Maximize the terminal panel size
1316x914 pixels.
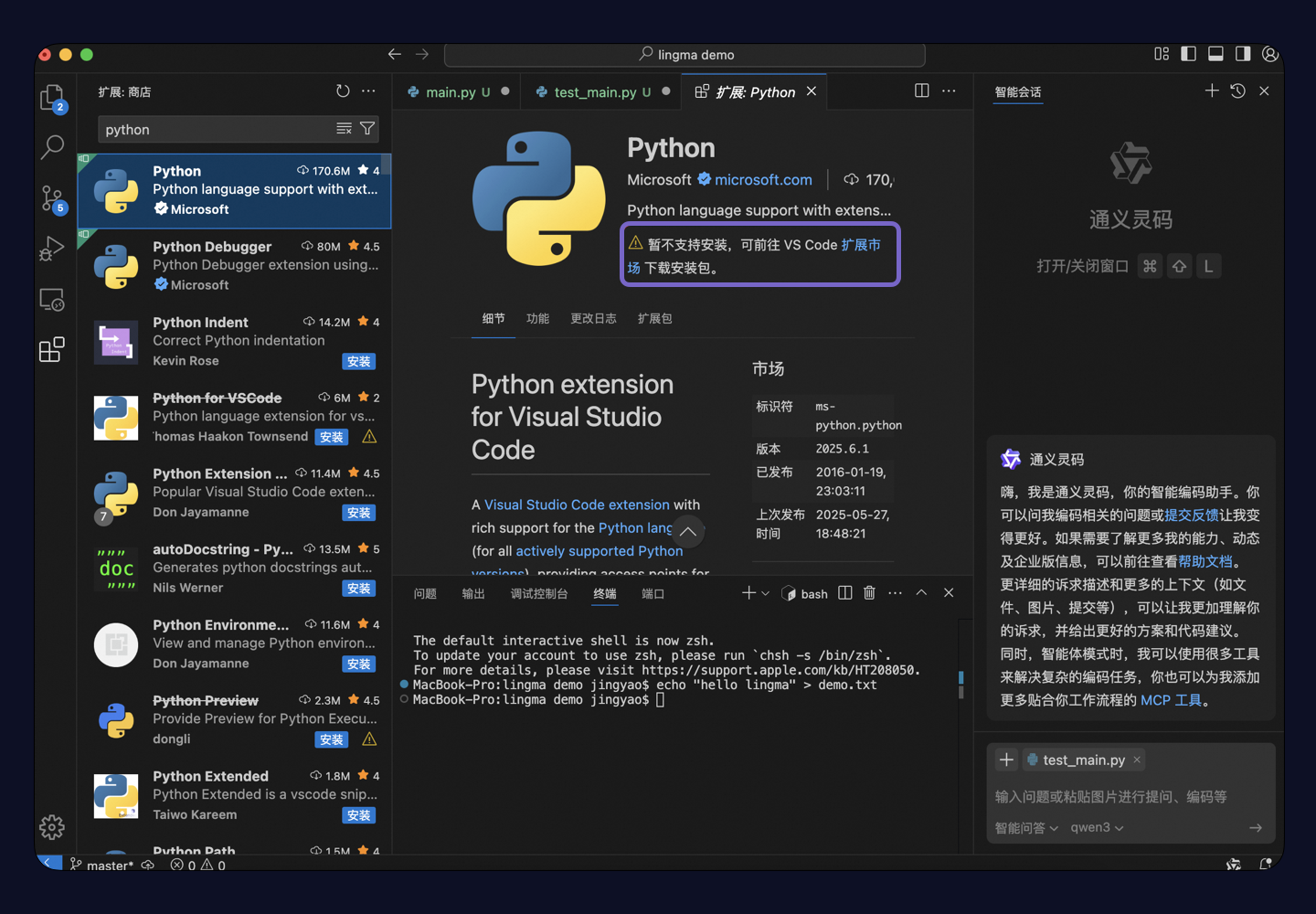point(921,593)
